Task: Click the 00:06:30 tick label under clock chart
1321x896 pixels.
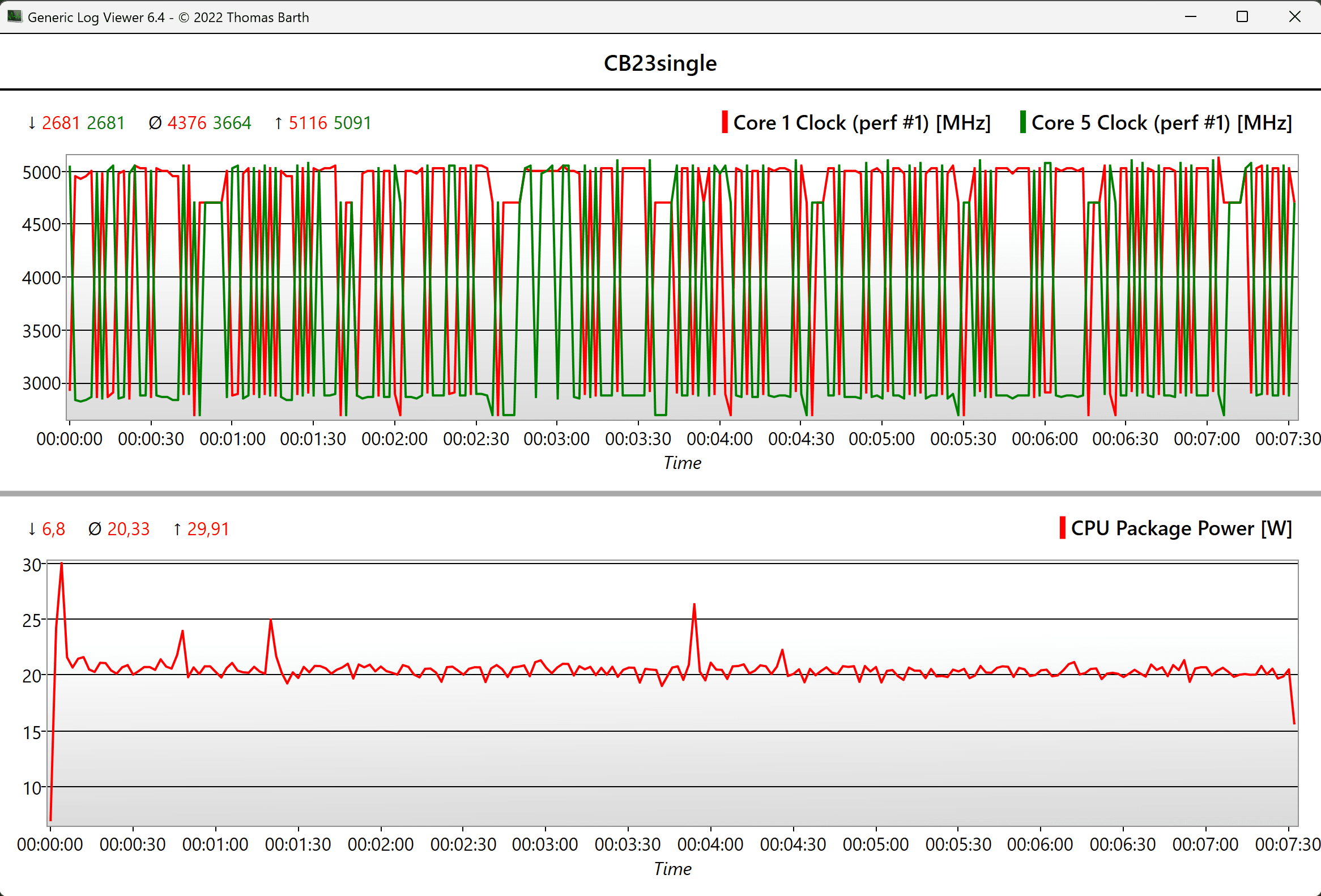Action: point(1125,438)
